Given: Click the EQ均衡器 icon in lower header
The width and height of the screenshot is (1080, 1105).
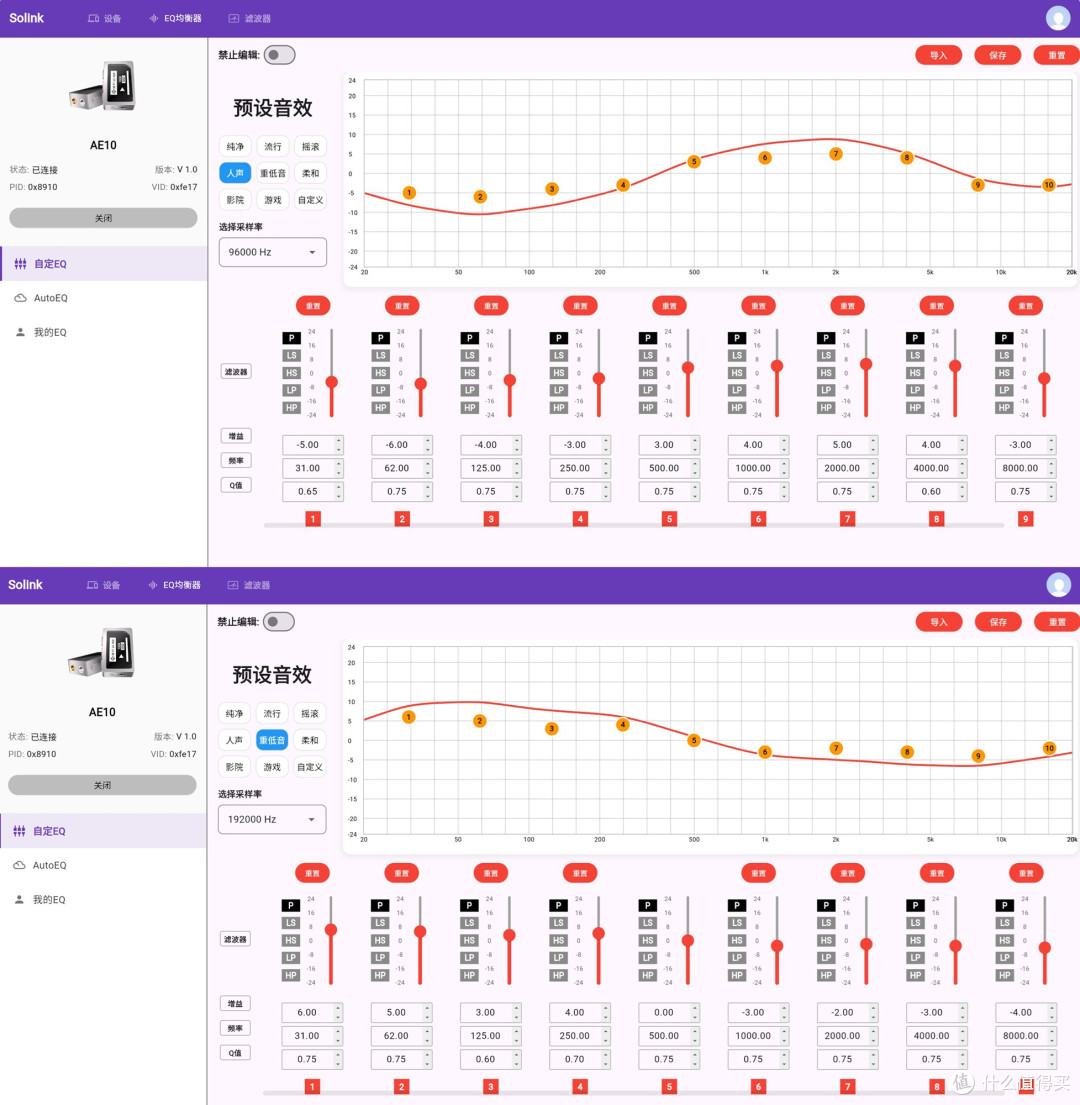Looking at the screenshot, I should click(x=153, y=585).
